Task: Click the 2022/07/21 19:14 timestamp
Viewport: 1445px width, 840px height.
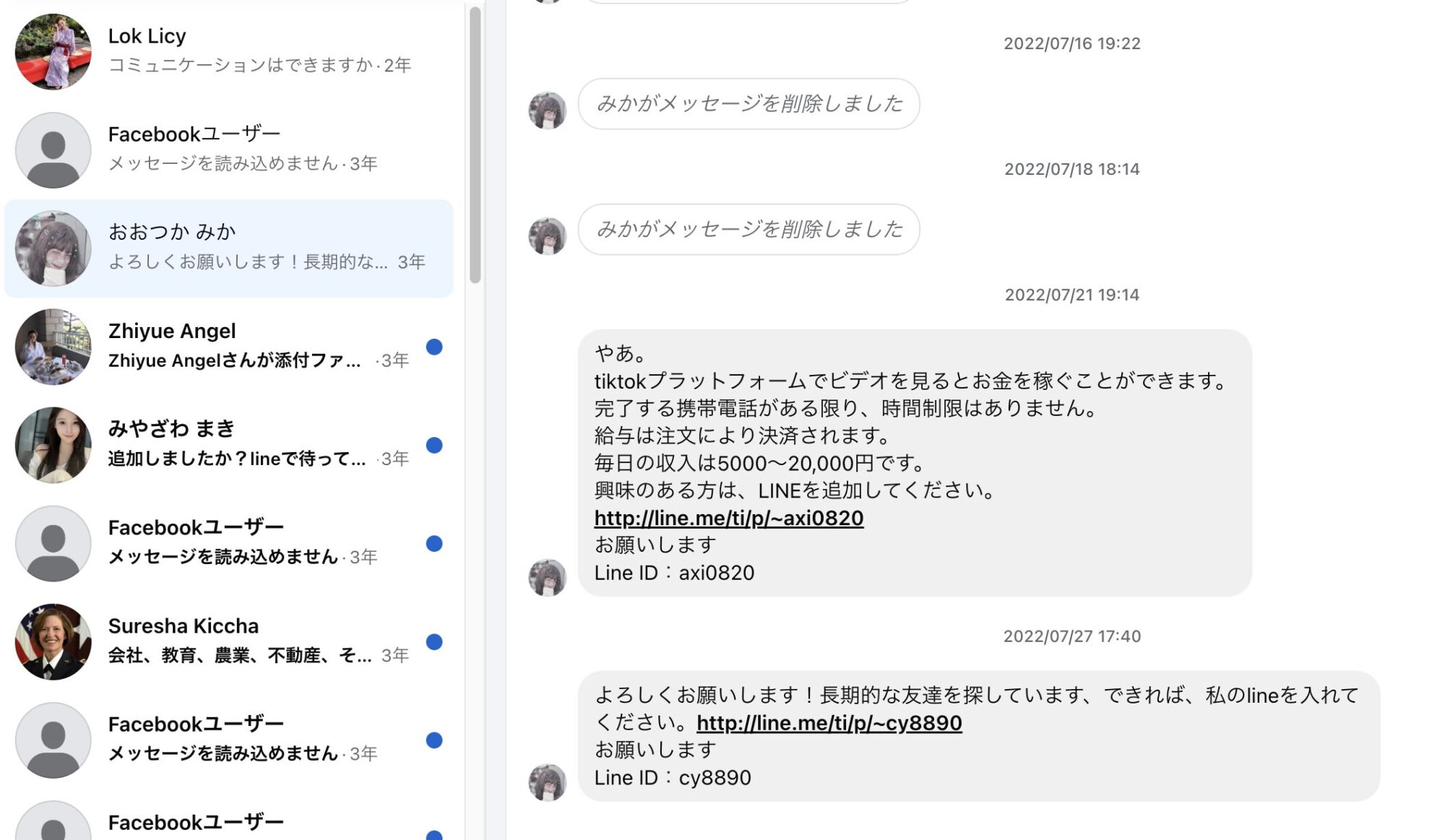Action: click(1071, 295)
